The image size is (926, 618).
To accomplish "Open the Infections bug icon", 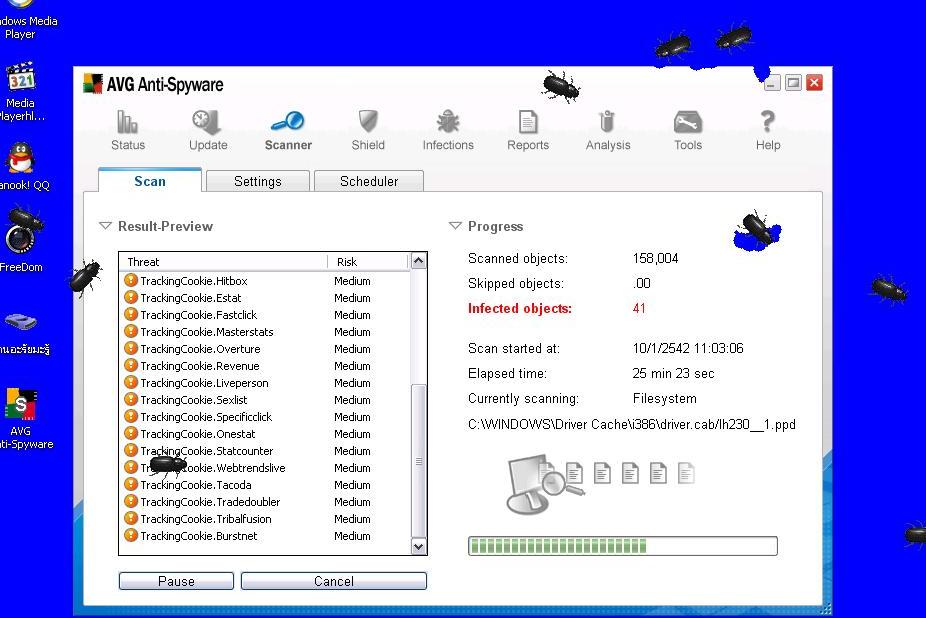I will click(448, 122).
